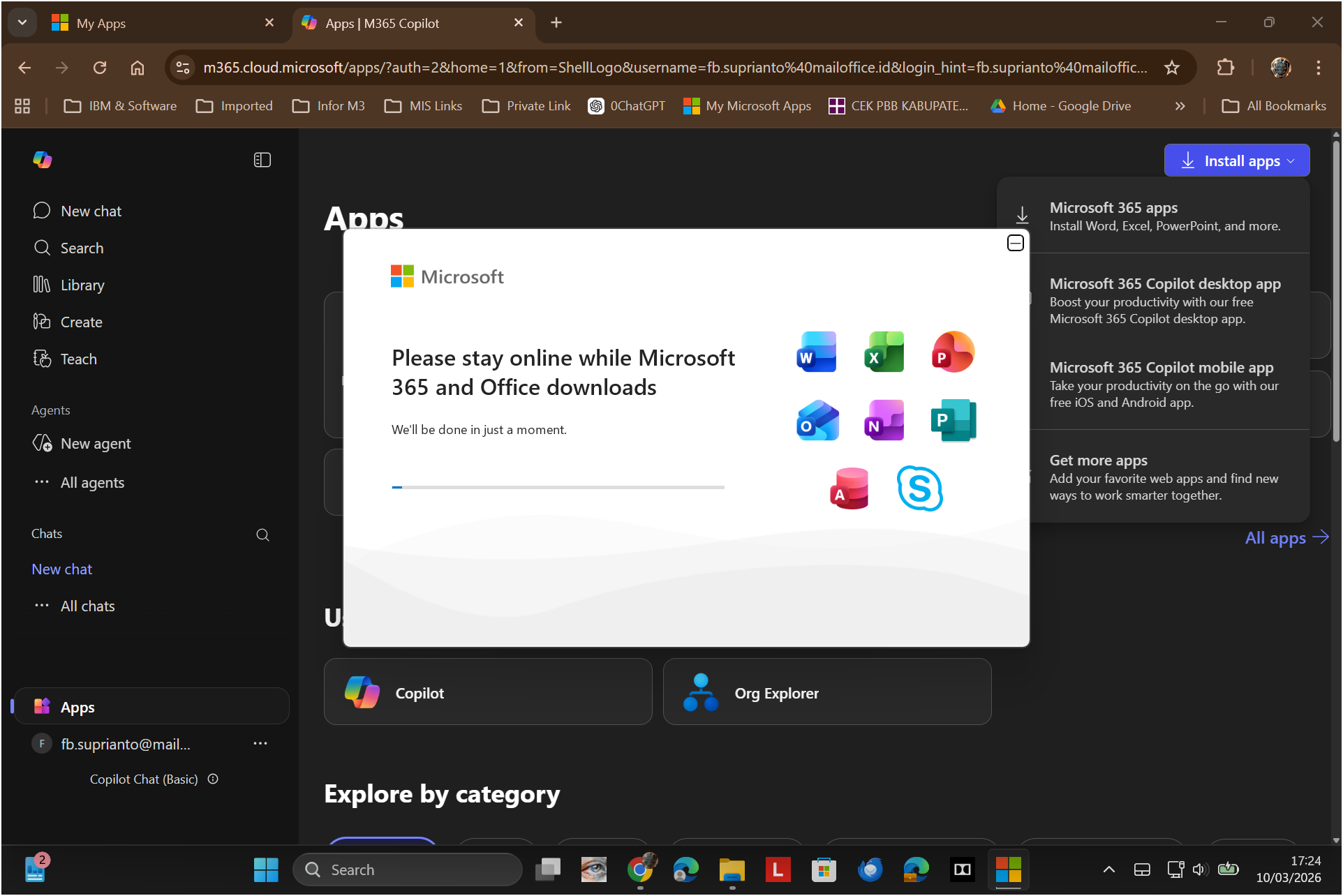Expand All chats list
The image size is (1343, 896).
click(75, 606)
